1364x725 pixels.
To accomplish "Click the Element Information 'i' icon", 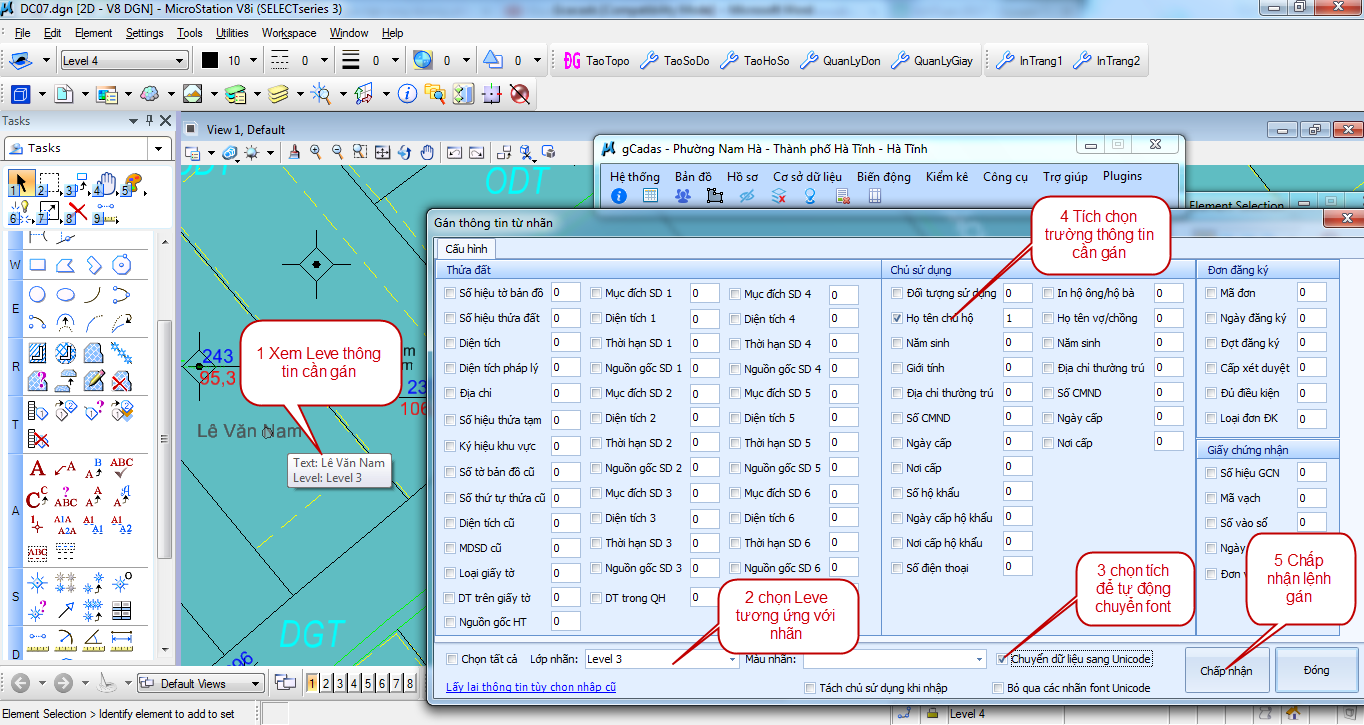I will coord(407,94).
